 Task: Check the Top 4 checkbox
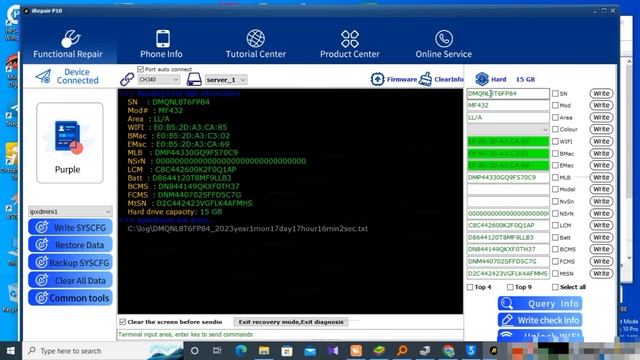[470, 287]
